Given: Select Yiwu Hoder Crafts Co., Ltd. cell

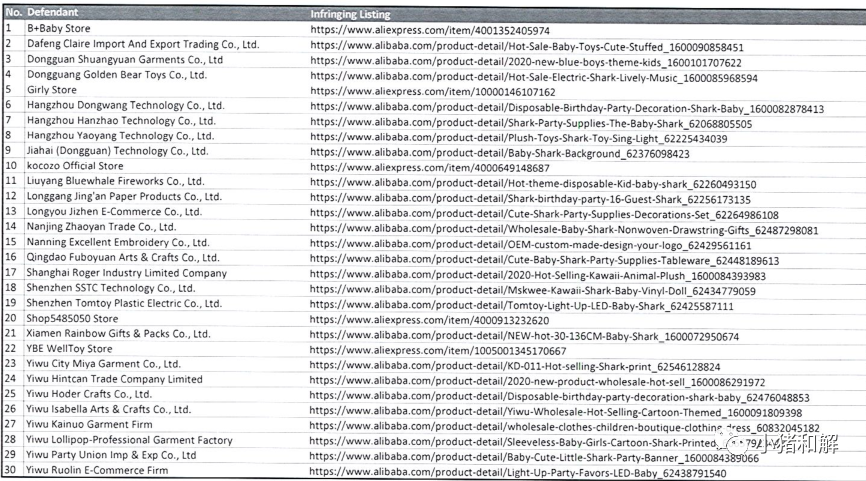Looking at the screenshot, I should 89,394.
